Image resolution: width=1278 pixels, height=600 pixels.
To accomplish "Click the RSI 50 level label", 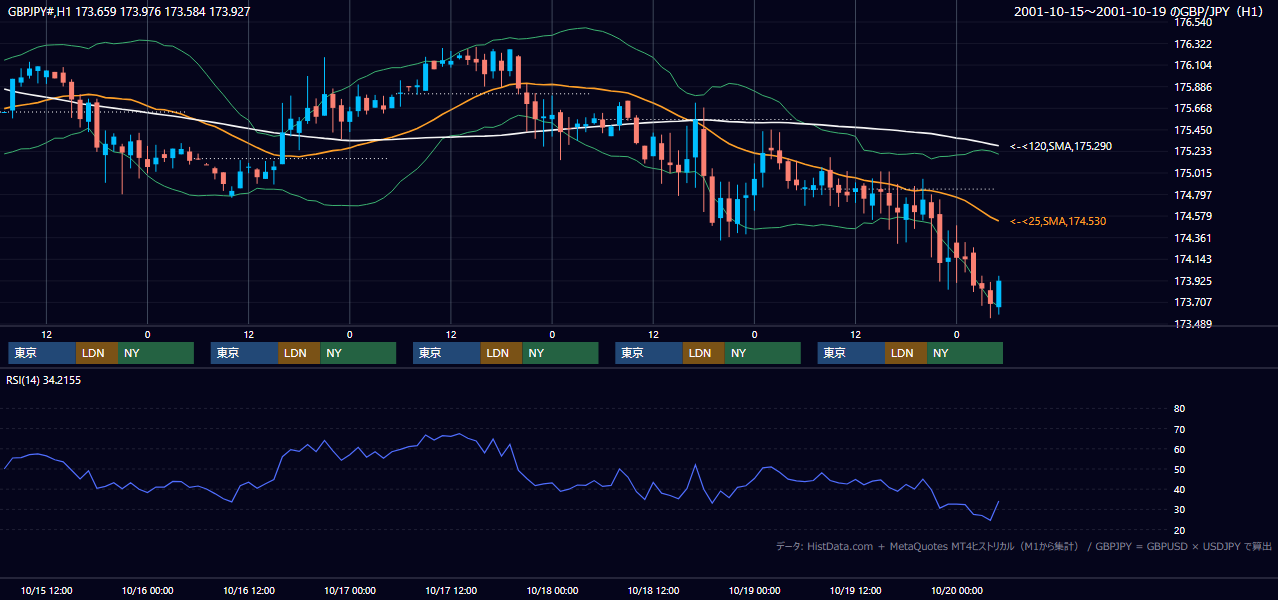I will 1179,469.
